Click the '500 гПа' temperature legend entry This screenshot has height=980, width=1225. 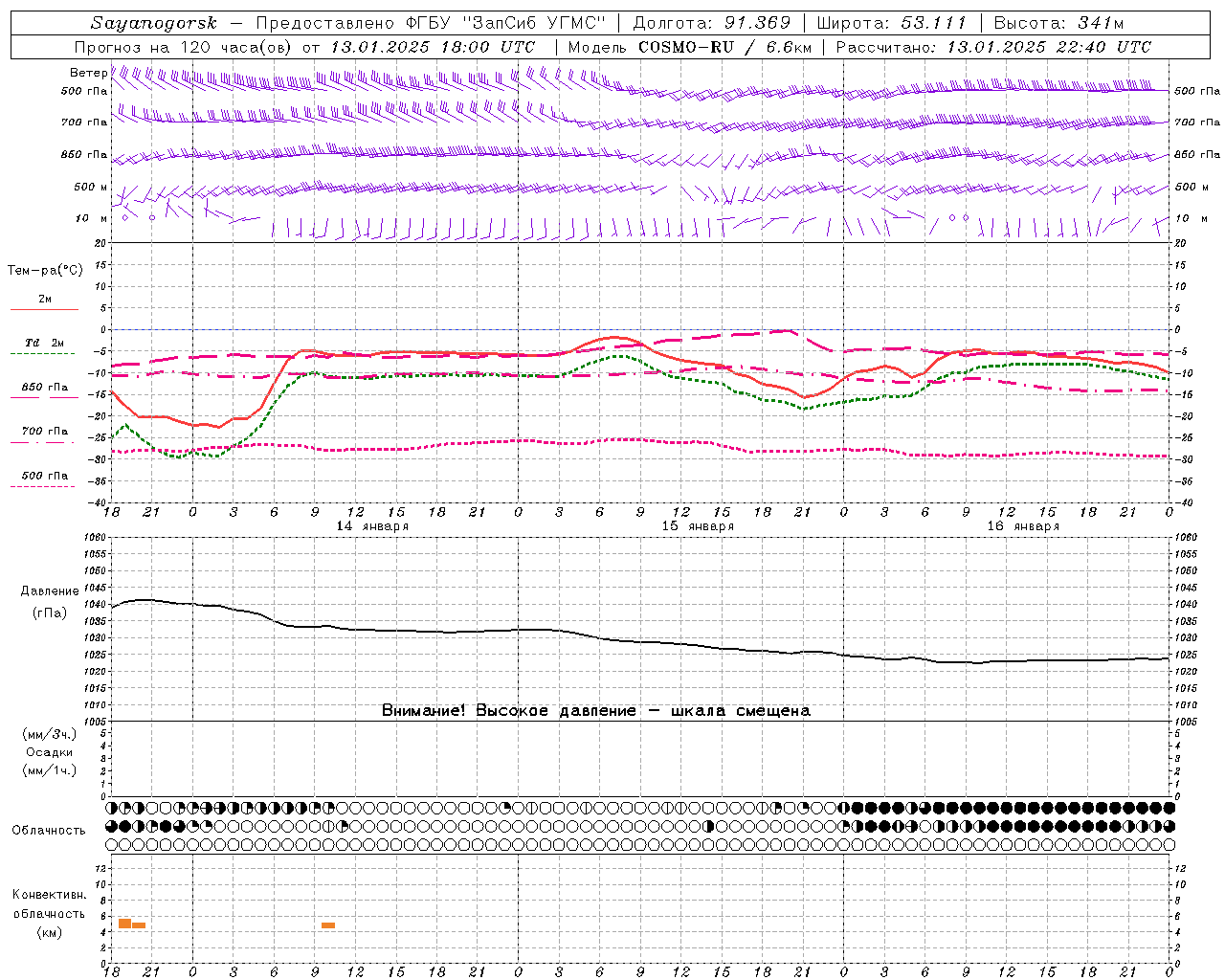pyautogui.click(x=45, y=476)
